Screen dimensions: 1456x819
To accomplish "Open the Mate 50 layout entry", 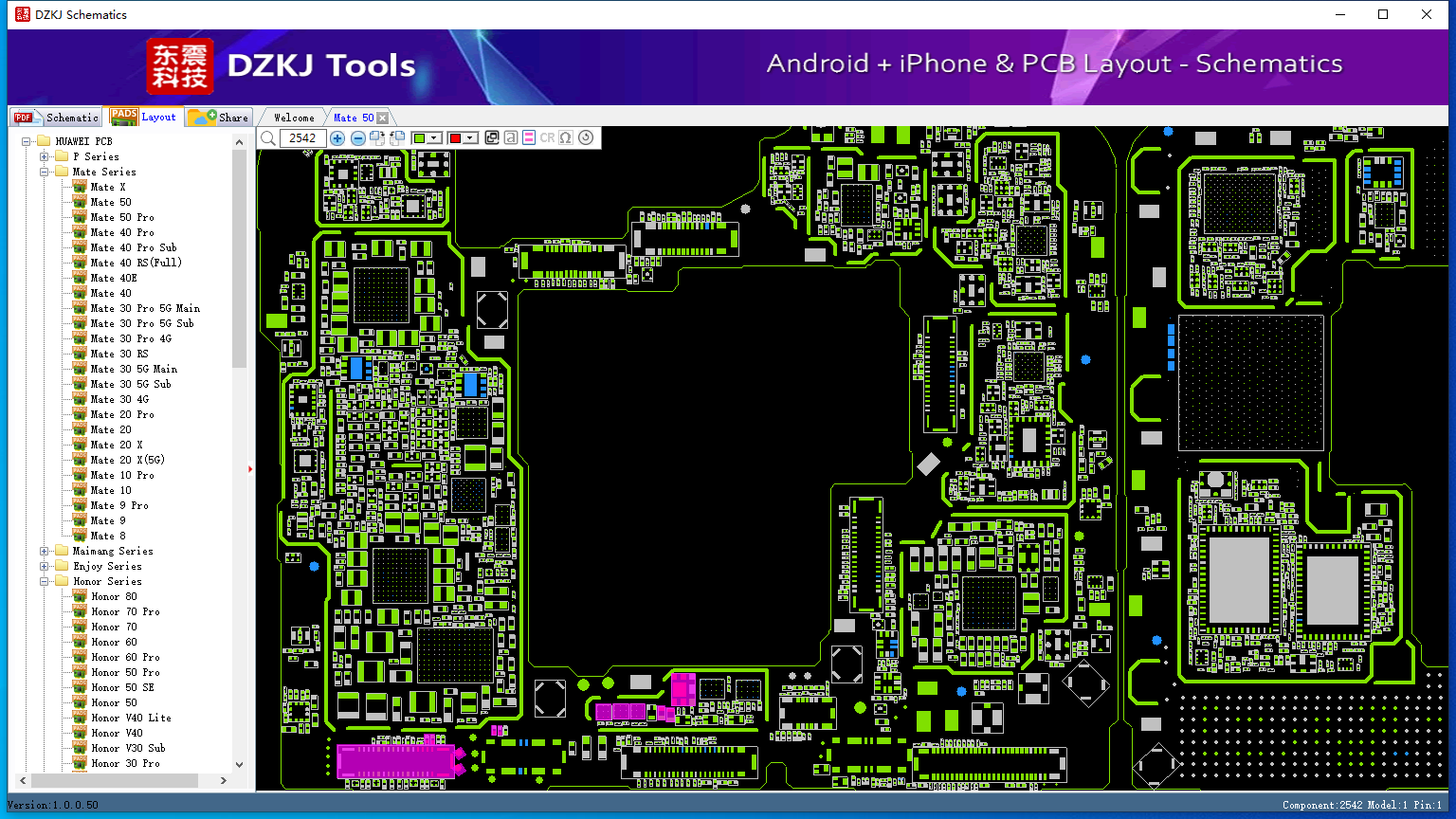I will [111, 202].
